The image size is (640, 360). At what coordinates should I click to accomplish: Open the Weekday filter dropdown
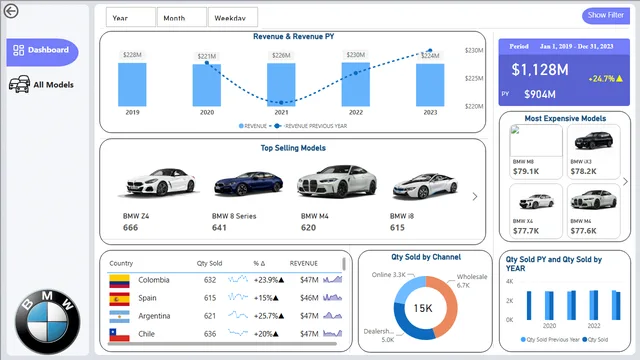[x=233, y=18]
